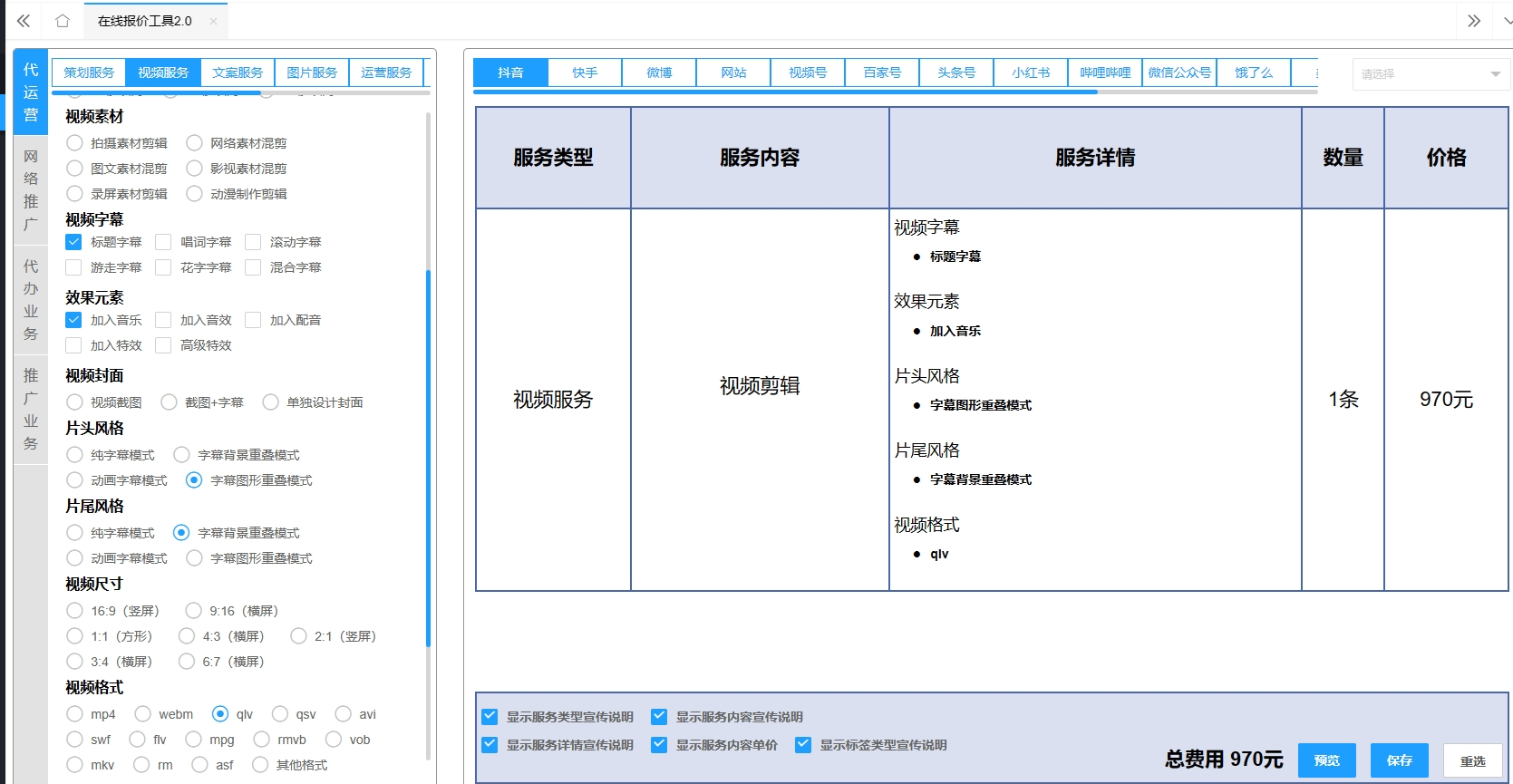Select the 哔哩哔哩 platform tab
Viewport: 1513px width, 784px height.
1105,73
